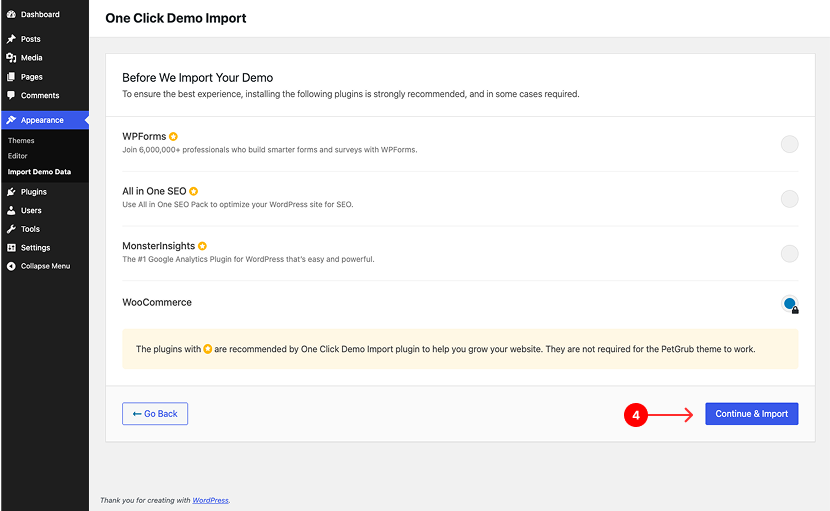Click star badge next to WPForms
Screen dimensions: 830x511
[x=173, y=136]
